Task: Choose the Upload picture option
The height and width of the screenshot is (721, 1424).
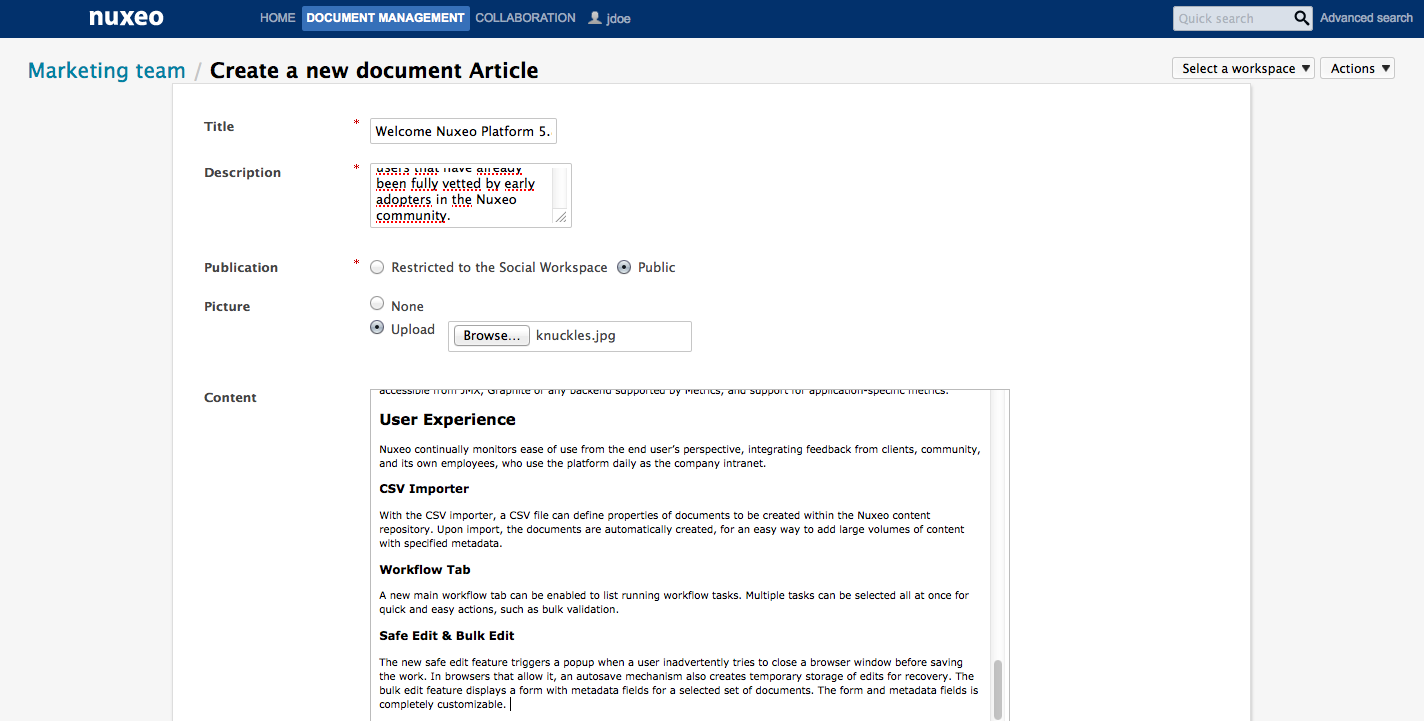Action: pos(377,327)
